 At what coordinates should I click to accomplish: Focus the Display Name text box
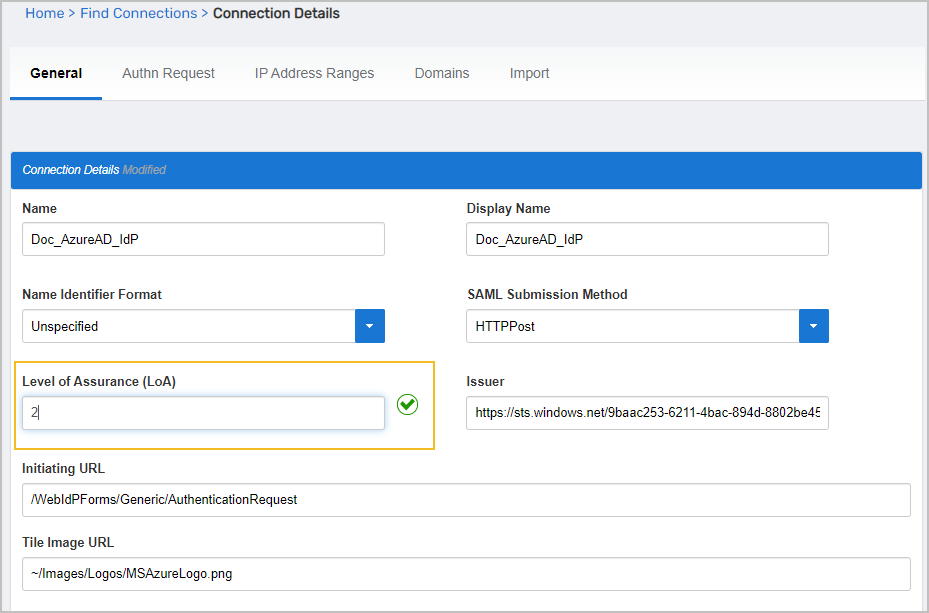coord(647,239)
